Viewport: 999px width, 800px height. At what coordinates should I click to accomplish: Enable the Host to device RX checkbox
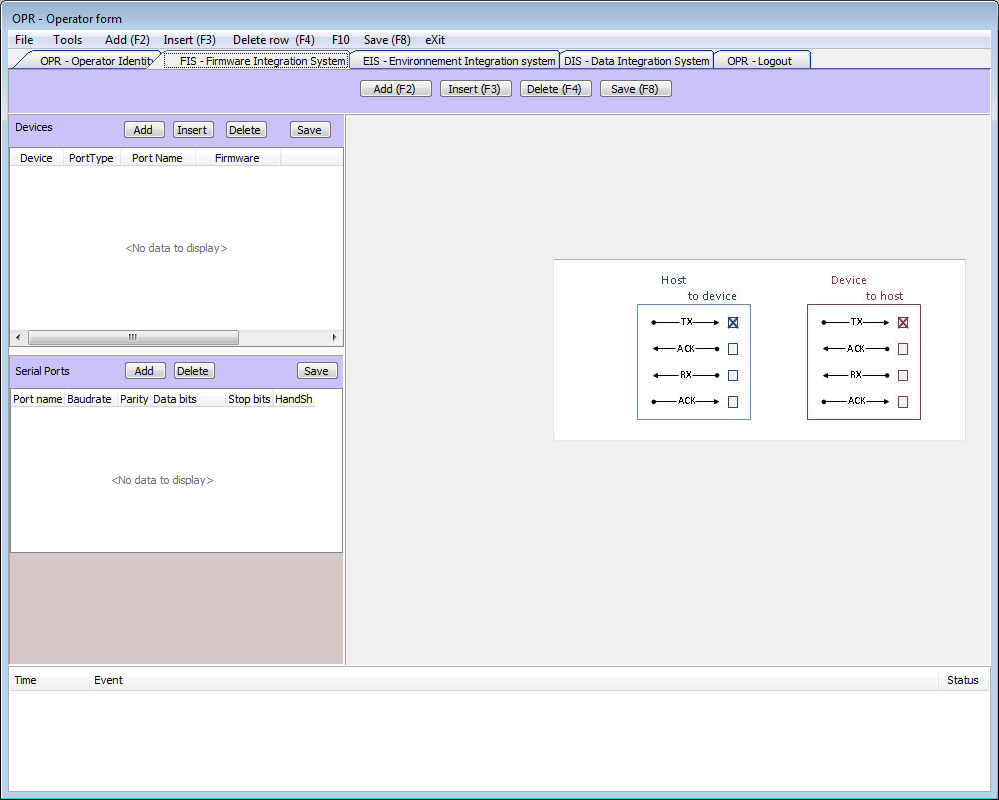click(x=733, y=376)
